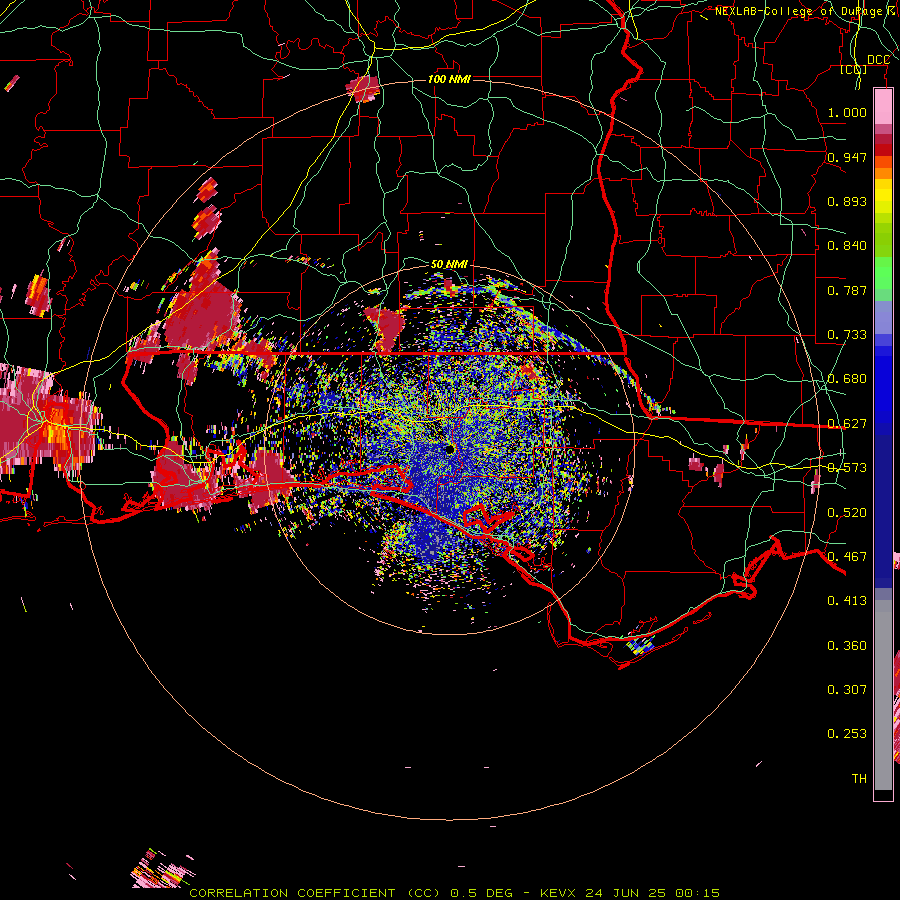The width and height of the screenshot is (900, 900).
Task: Click the 50 NMI range ring label
Action: pos(449,264)
